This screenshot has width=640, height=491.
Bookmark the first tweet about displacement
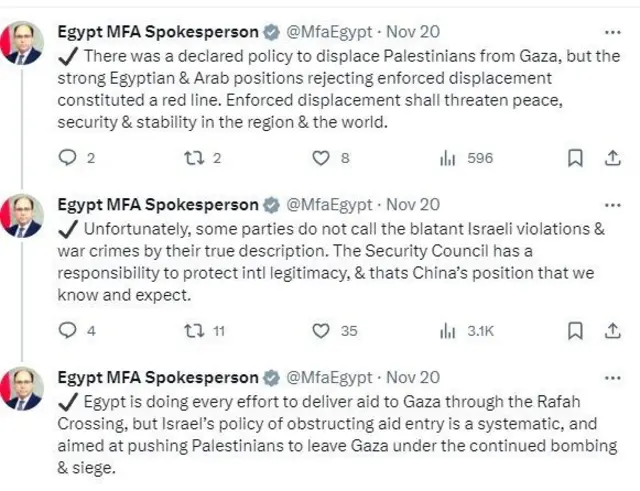575,158
